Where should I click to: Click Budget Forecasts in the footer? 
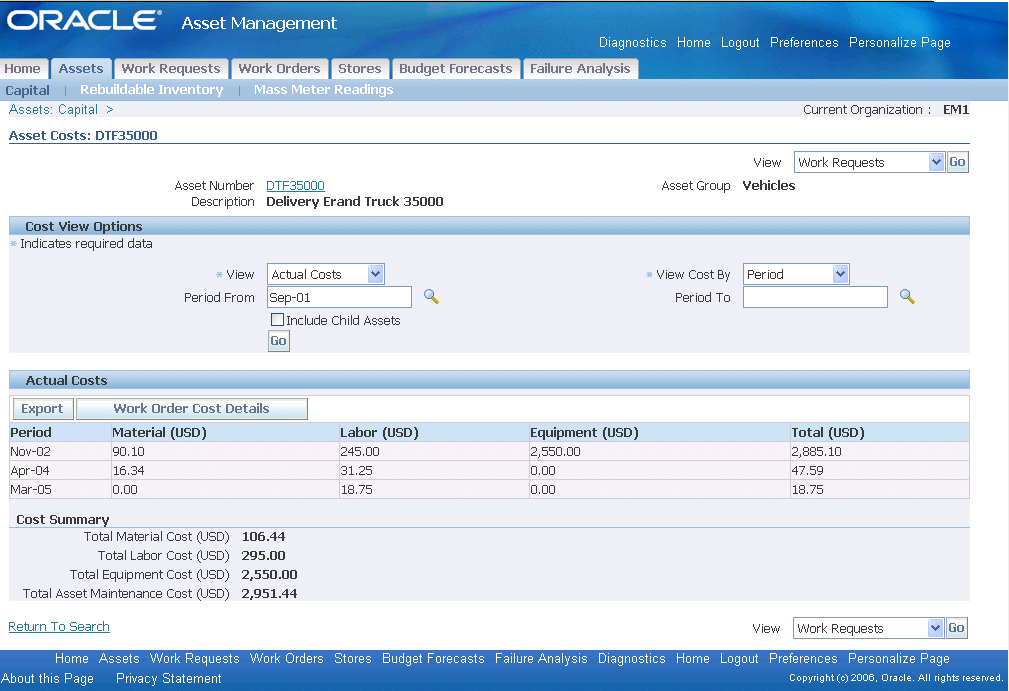coord(433,658)
